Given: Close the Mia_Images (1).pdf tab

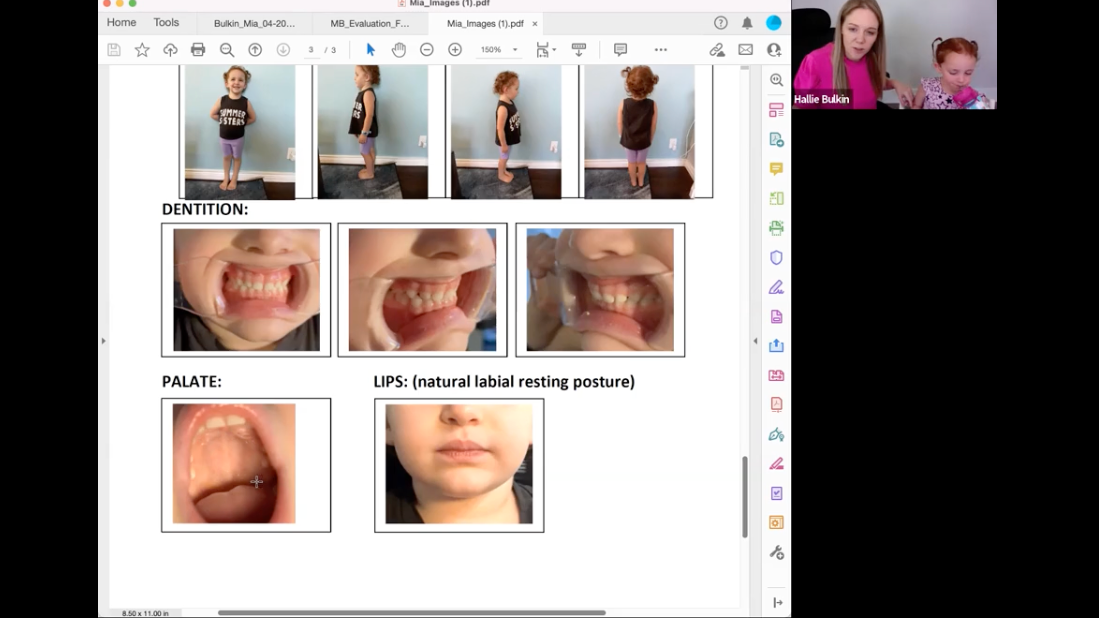Looking at the screenshot, I should [x=535, y=23].
